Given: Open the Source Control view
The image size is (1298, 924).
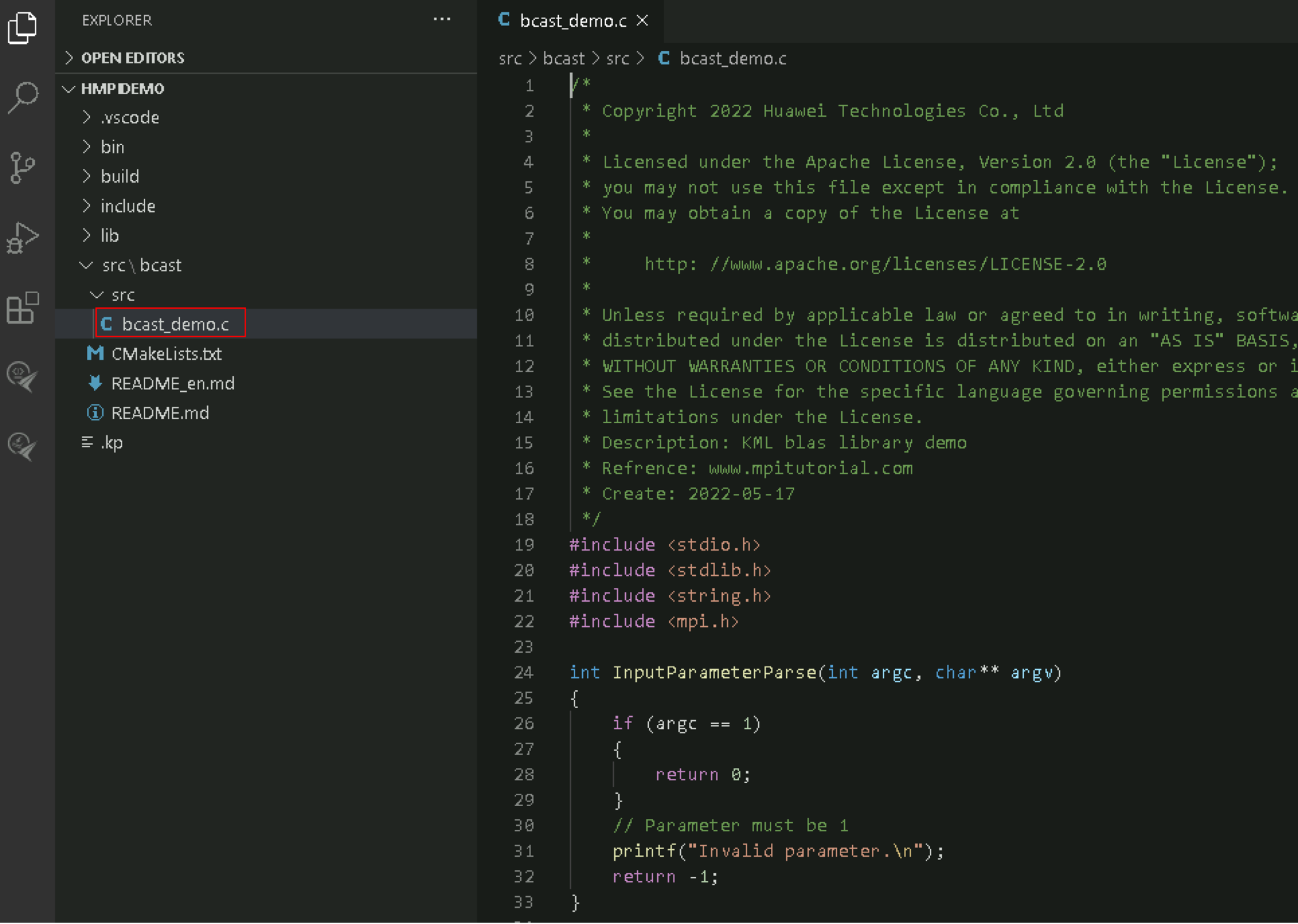Looking at the screenshot, I should (x=22, y=168).
